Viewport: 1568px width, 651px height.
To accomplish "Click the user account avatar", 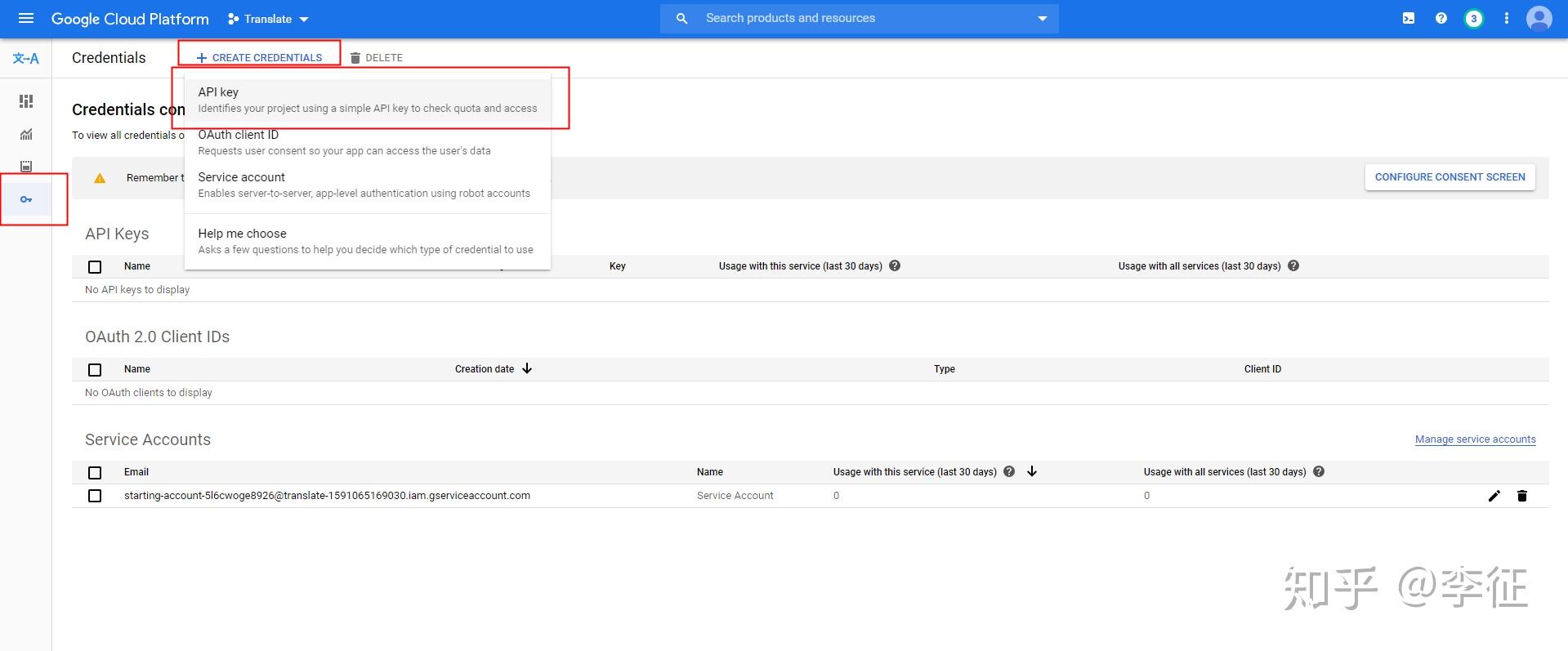I will pyautogui.click(x=1539, y=18).
